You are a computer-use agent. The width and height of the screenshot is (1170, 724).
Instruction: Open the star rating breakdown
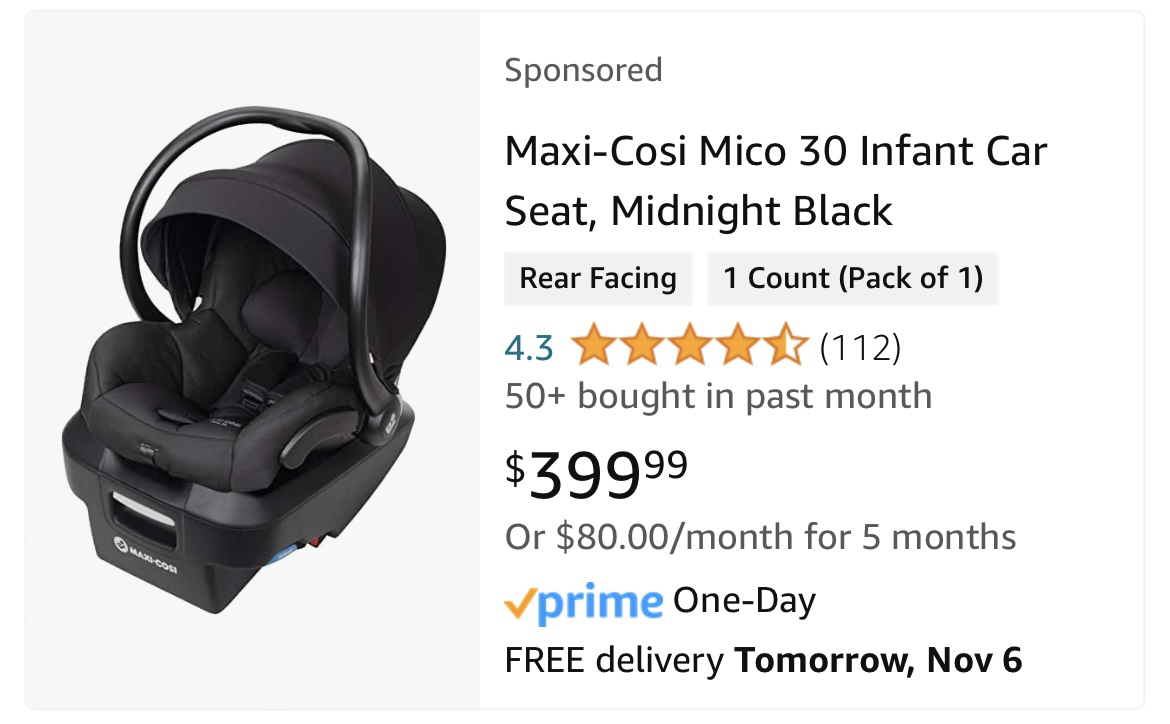[689, 345]
